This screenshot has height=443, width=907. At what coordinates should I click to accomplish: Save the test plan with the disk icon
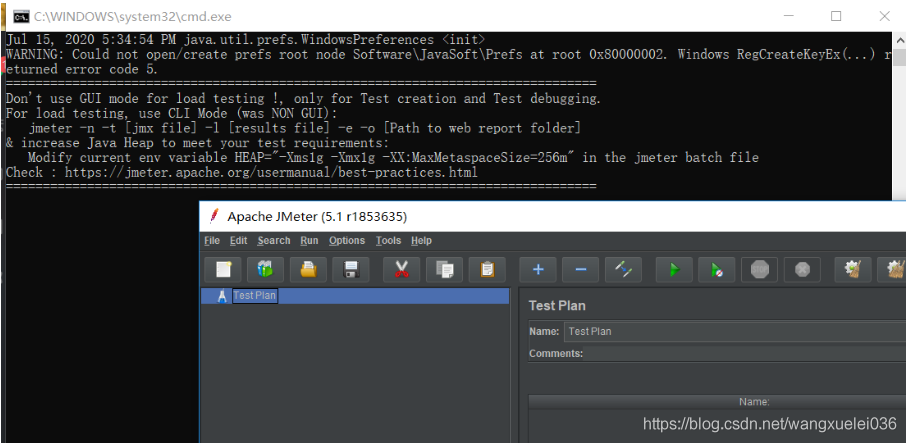[351, 269]
